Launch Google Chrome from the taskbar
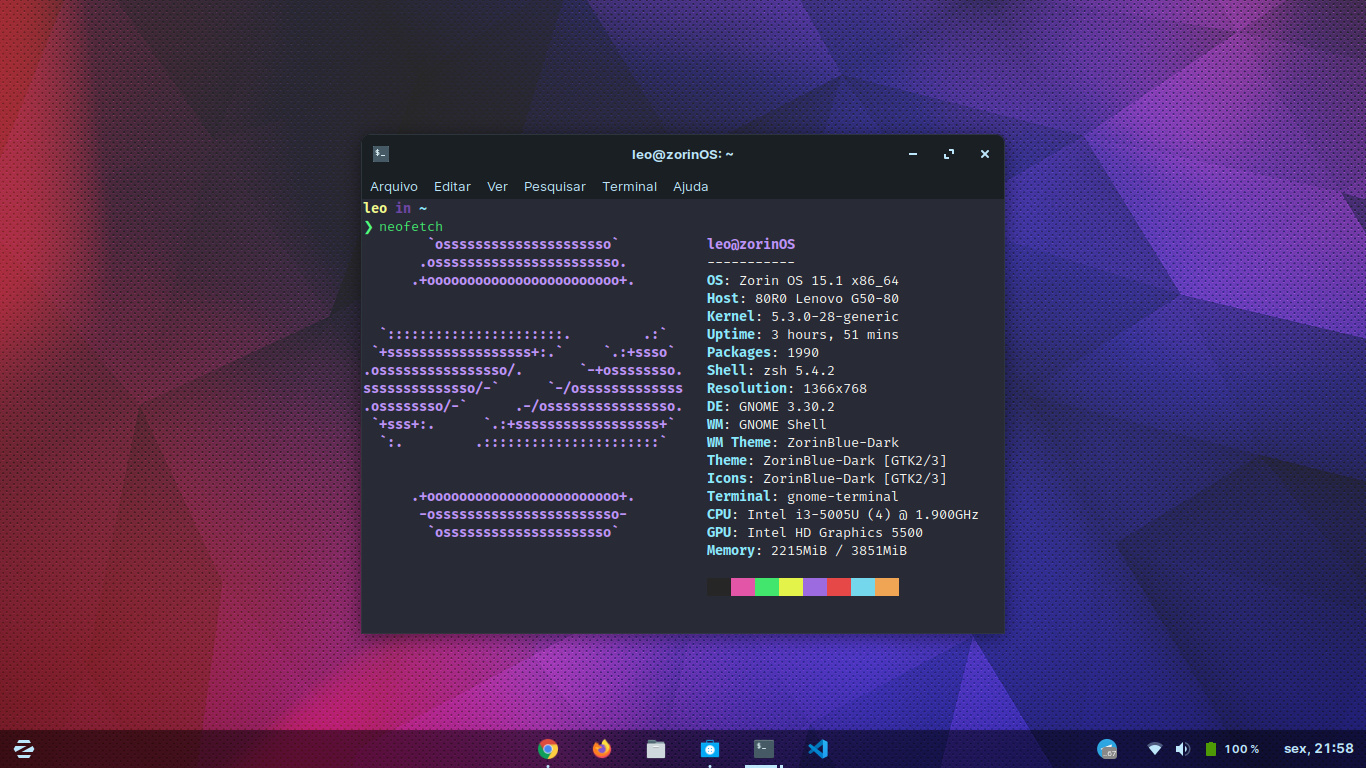 pyautogui.click(x=548, y=748)
